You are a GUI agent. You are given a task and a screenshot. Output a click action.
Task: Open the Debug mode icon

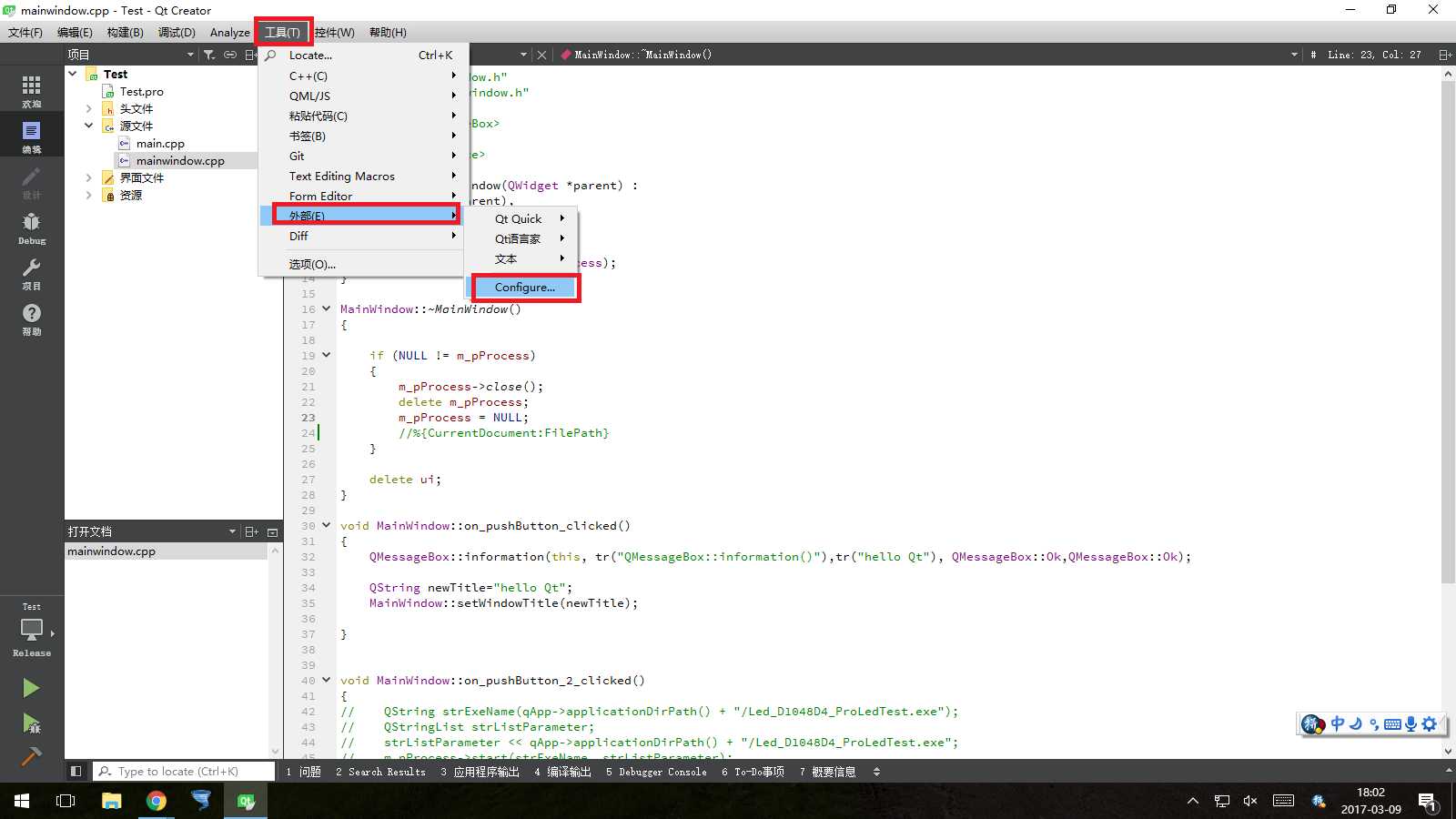pyautogui.click(x=32, y=227)
